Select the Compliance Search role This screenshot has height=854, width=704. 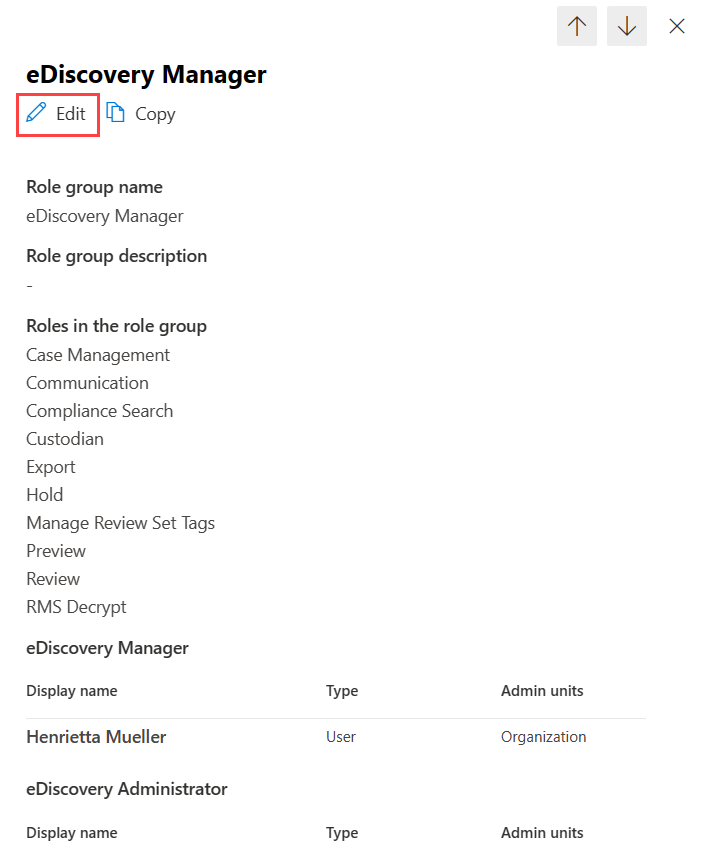coord(100,411)
